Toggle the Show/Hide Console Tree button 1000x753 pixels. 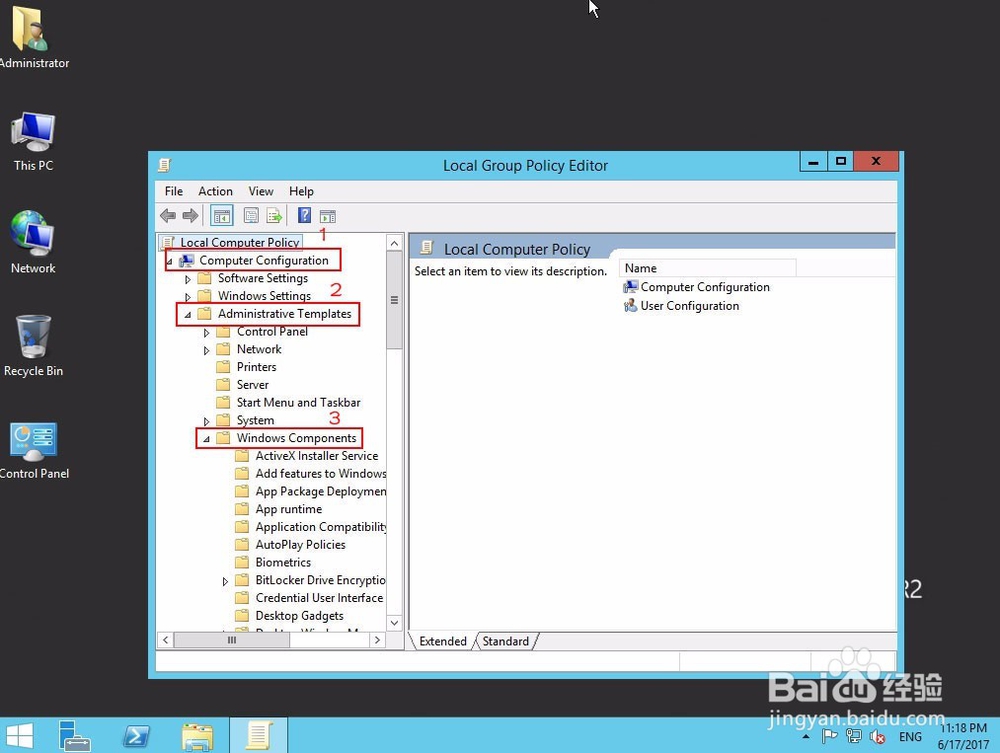point(222,216)
